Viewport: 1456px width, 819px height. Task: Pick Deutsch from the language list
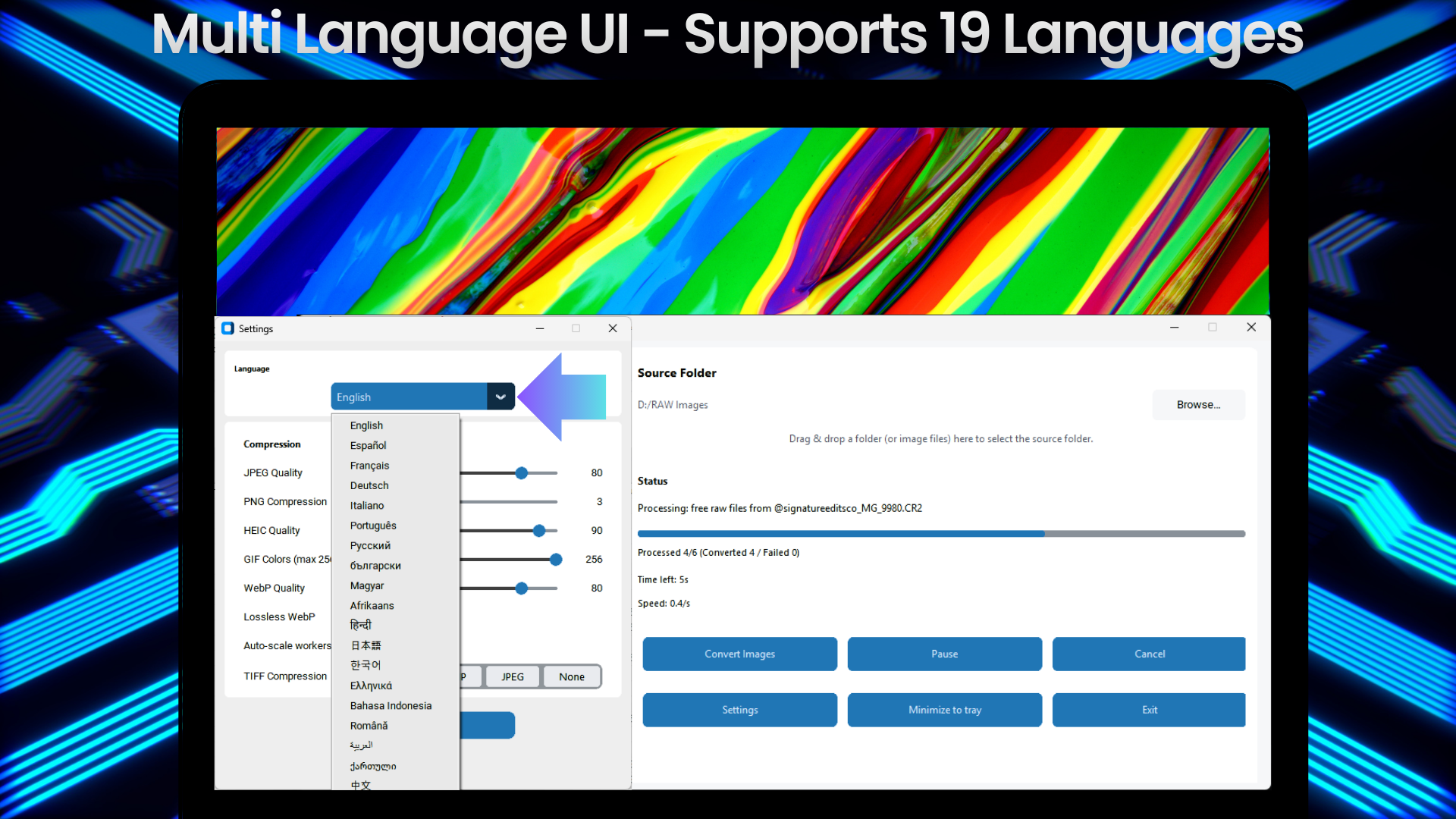pyautogui.click(x=369, y=485)
